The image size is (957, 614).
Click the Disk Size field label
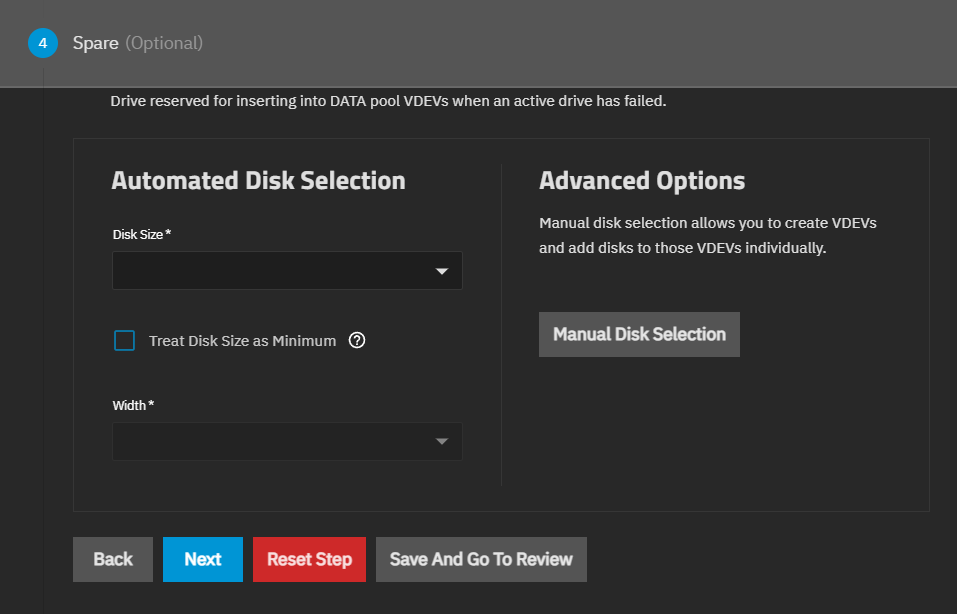pos(141,234)
